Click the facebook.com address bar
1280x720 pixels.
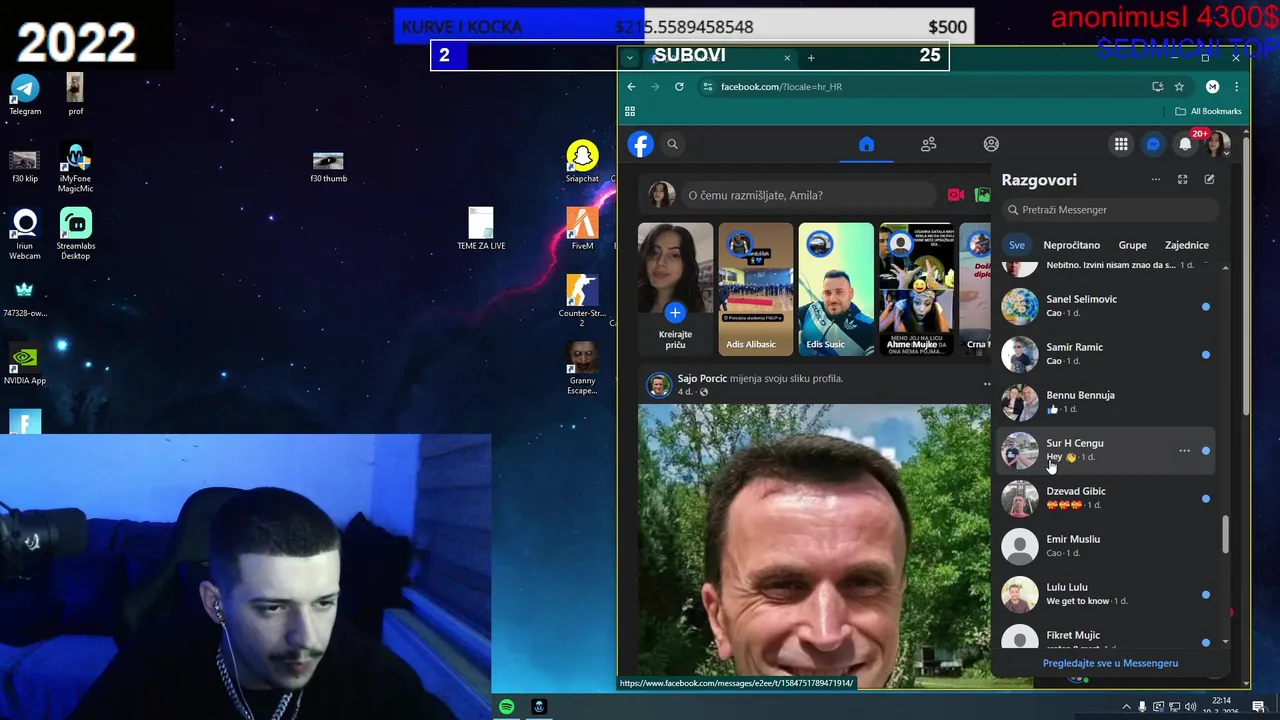(x=925, y=87)
